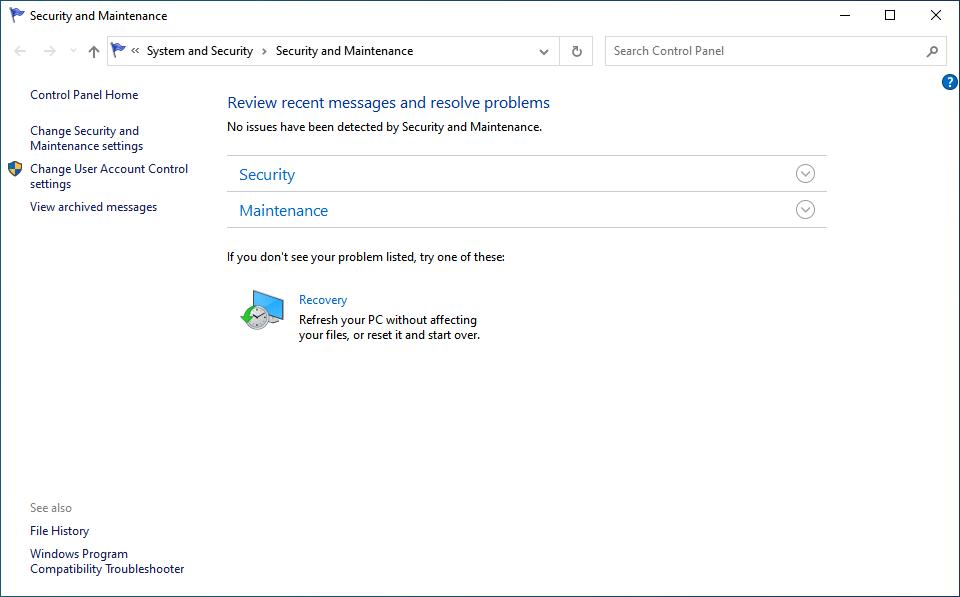Refresh the Security and Maintenance page
The height and width of the screenshot is (597, 960).
pos(576,51)
